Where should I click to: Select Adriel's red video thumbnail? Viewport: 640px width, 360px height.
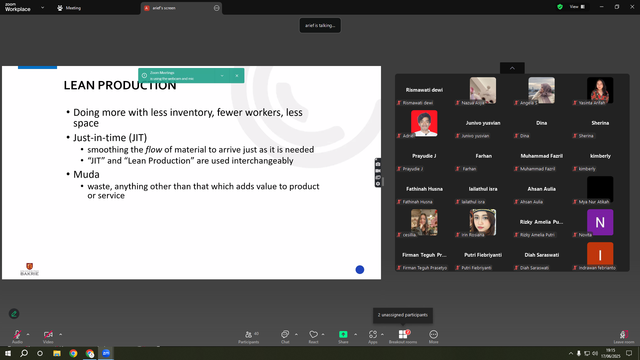click(424, 123)
